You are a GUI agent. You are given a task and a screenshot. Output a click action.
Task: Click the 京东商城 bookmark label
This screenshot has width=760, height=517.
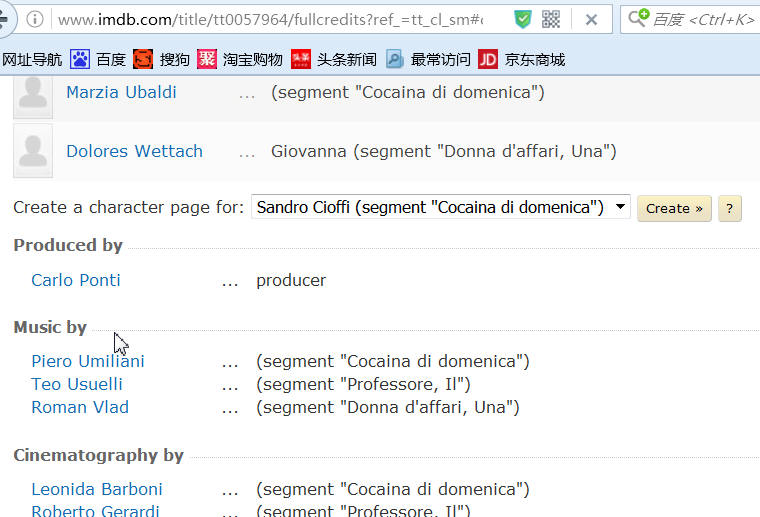[x=535, y=60]
